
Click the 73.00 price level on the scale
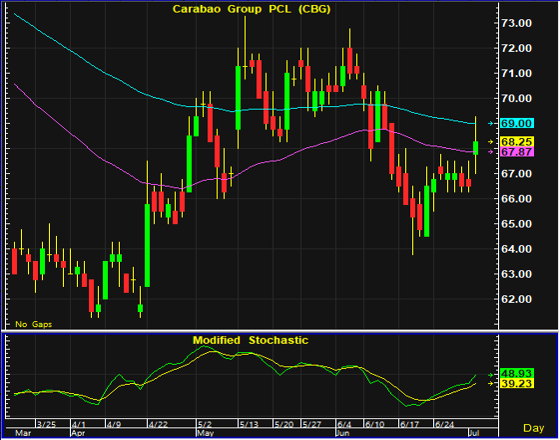[x=516, y=23]
